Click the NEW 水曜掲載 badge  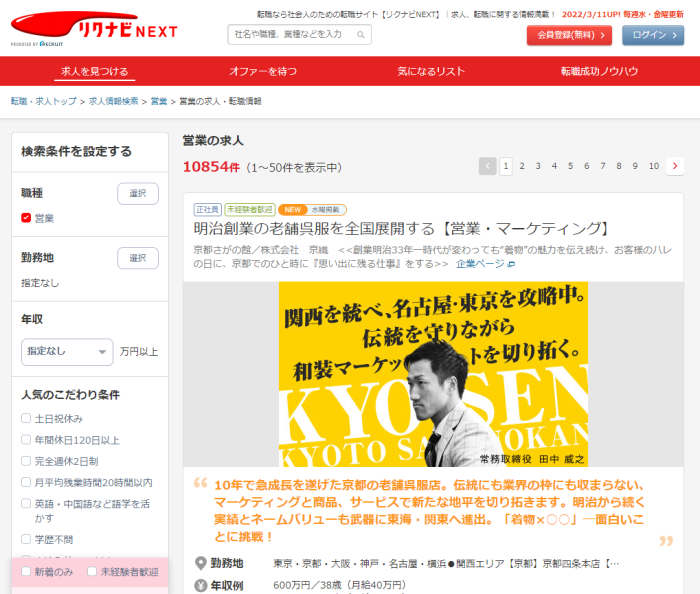pyautogui.click(x=312, y=210)
